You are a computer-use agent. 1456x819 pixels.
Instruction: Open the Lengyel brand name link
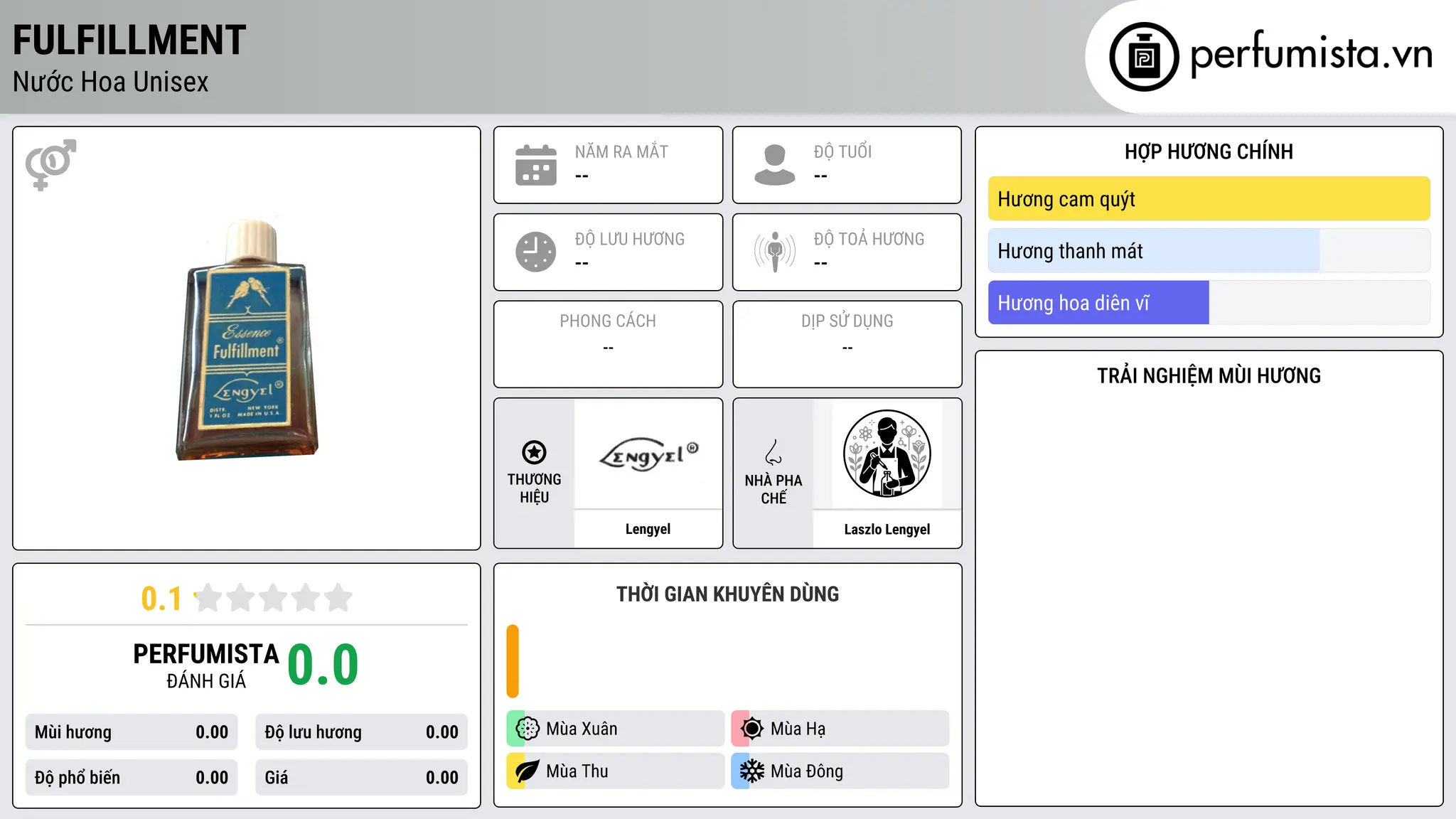pyautogui.click(x=648, y=529)
